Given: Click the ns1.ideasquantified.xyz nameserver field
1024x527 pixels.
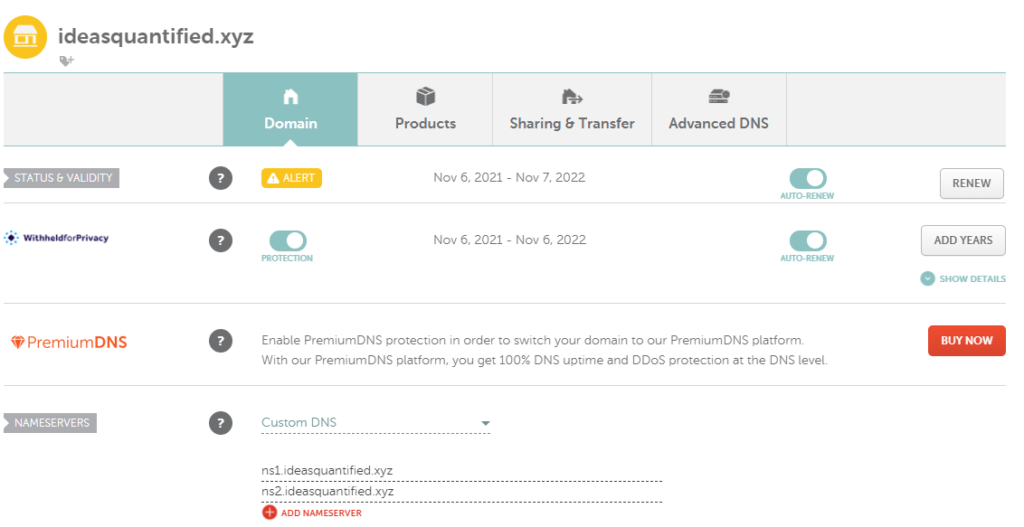Looking at the screenshot, I should click(x=462, y=471).
